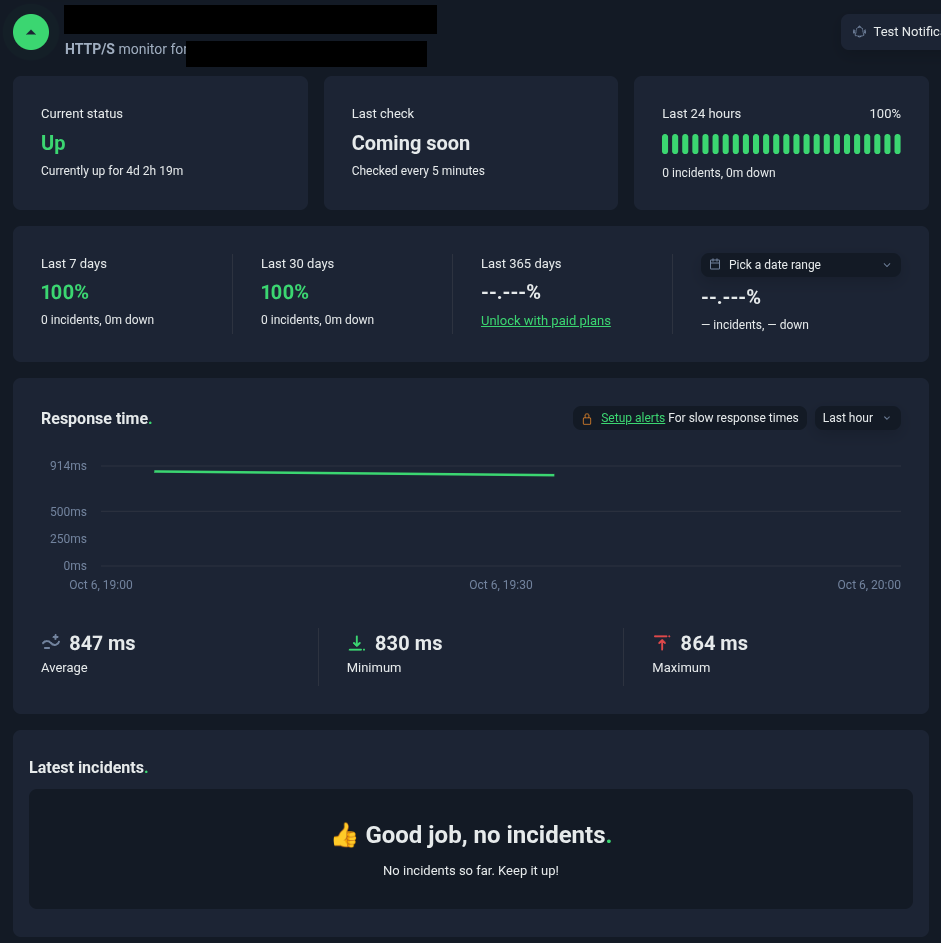Image resolution: width=941 pixels, height=943 pixels.
Task: Click the last bar in Last 24 hours
Action: click(x=897, y=144)
